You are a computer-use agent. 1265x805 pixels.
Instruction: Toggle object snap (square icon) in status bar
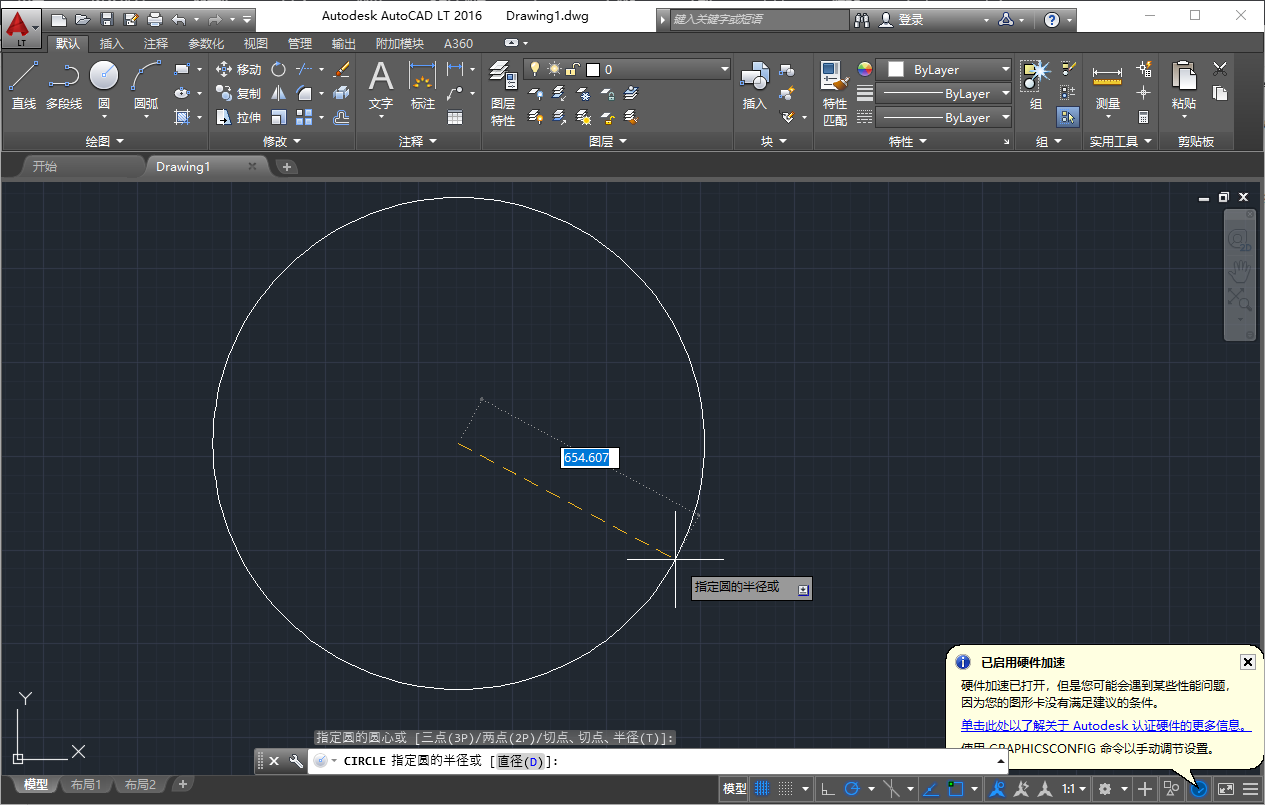click(x=955, y=788)
